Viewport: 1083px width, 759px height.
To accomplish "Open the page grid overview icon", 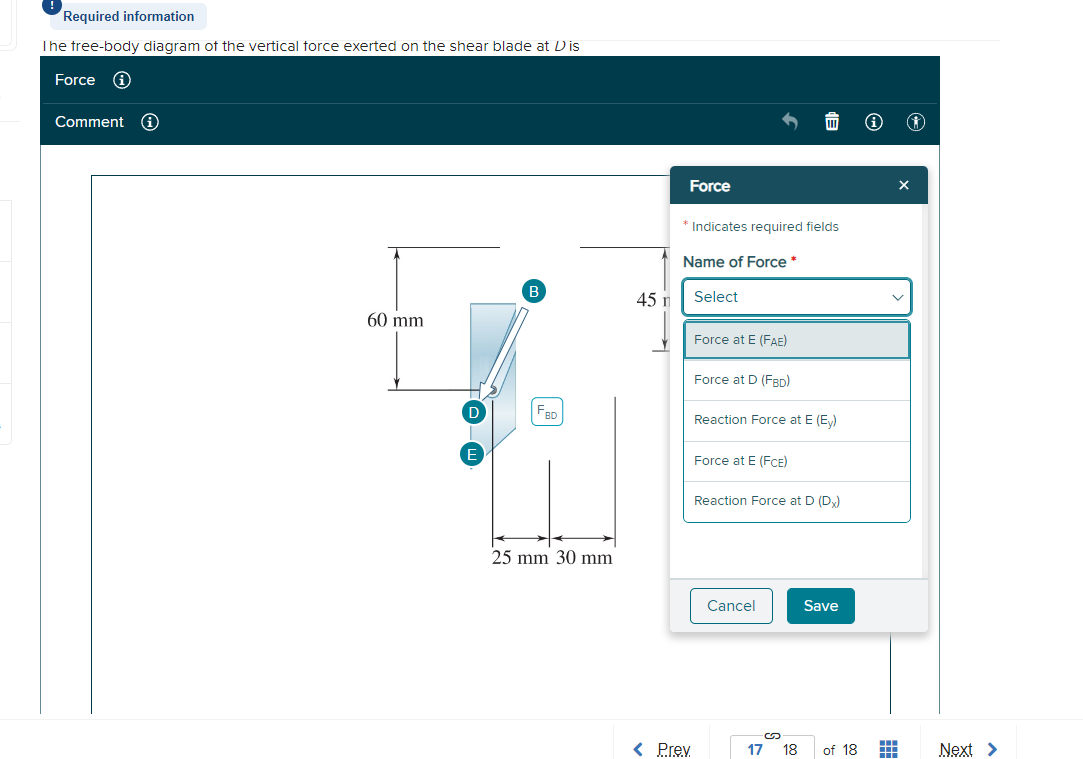I will [888, 748].
